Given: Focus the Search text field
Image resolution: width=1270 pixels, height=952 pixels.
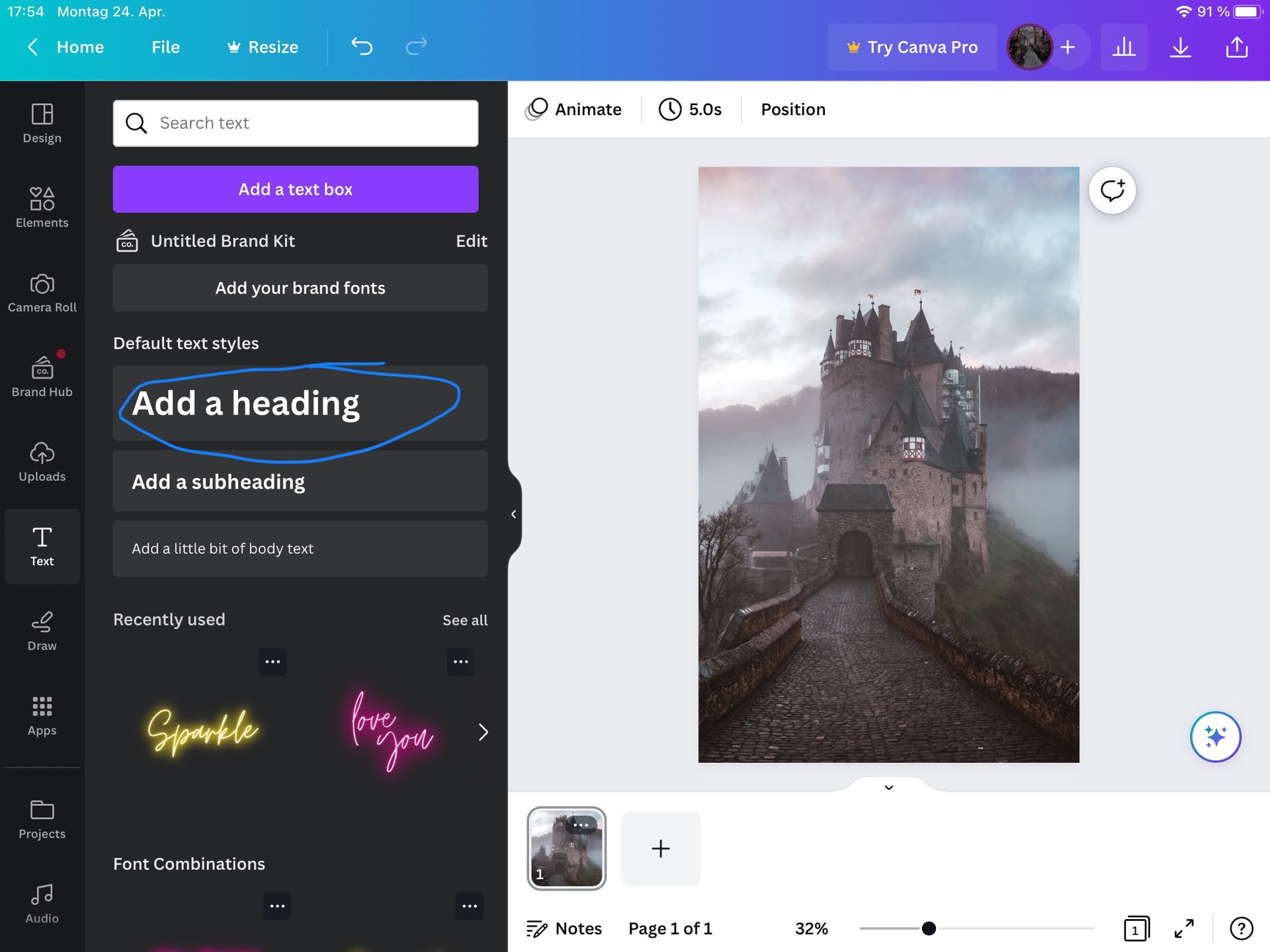Looking at the screenshot, I should [296, 123].
